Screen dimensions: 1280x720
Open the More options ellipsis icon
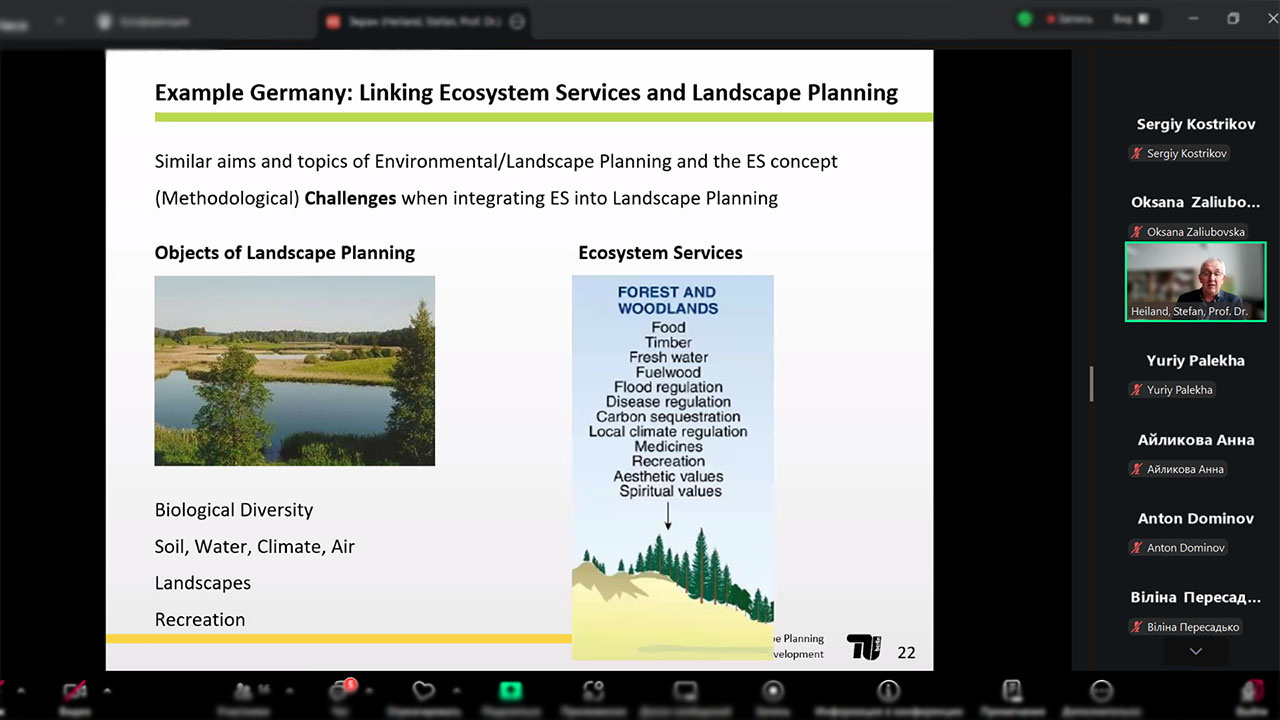[1101, 692]
